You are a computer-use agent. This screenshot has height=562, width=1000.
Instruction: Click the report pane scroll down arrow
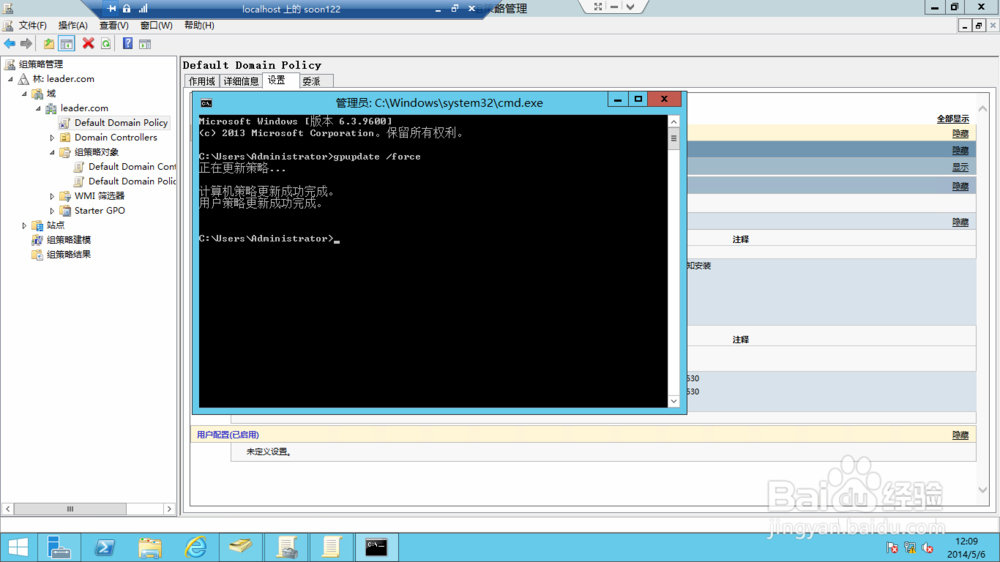coord(983,490)
